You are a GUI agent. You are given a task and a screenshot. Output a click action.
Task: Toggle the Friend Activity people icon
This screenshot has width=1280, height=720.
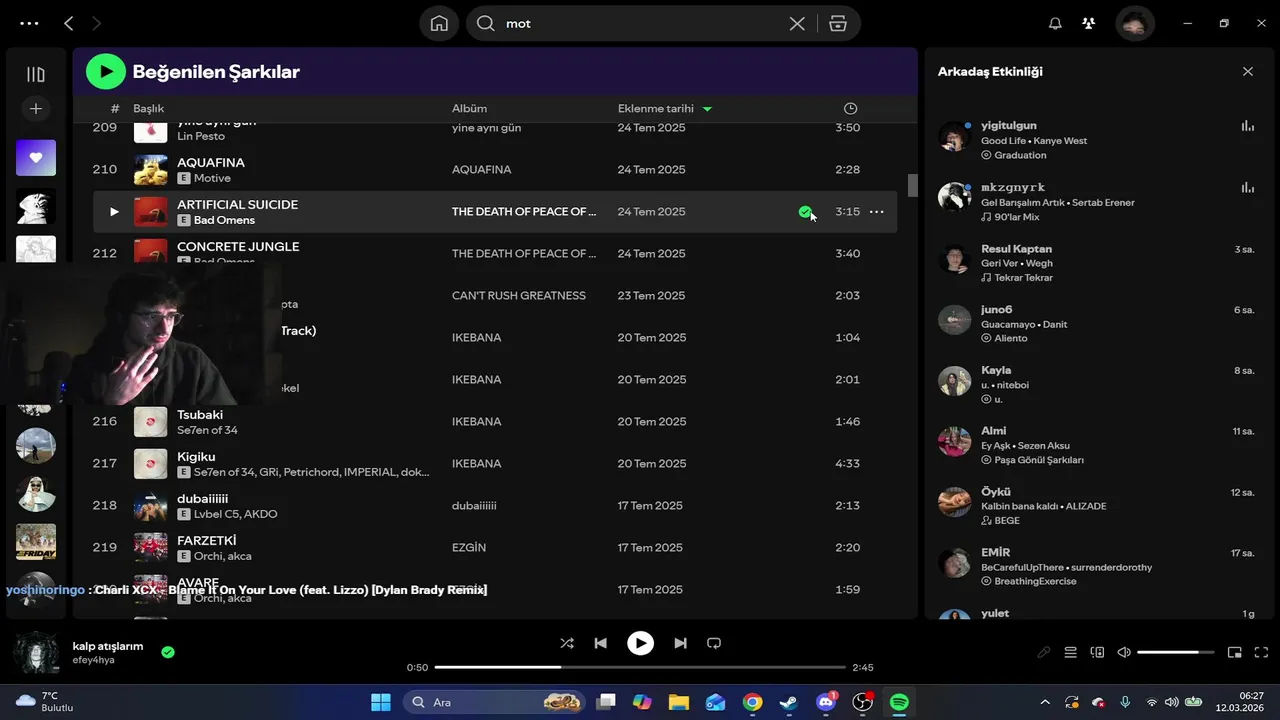click(x=1089, y=23)
